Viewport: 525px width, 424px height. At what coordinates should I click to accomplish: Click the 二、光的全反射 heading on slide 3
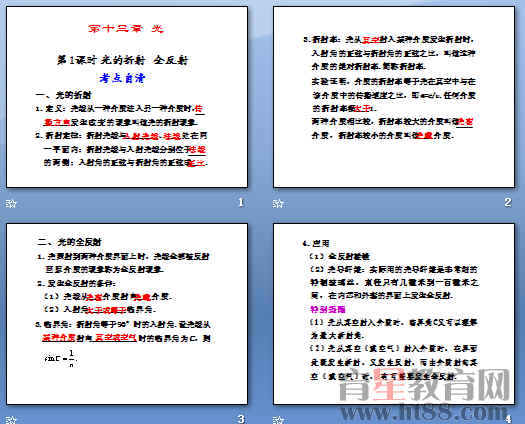[69, 242]
